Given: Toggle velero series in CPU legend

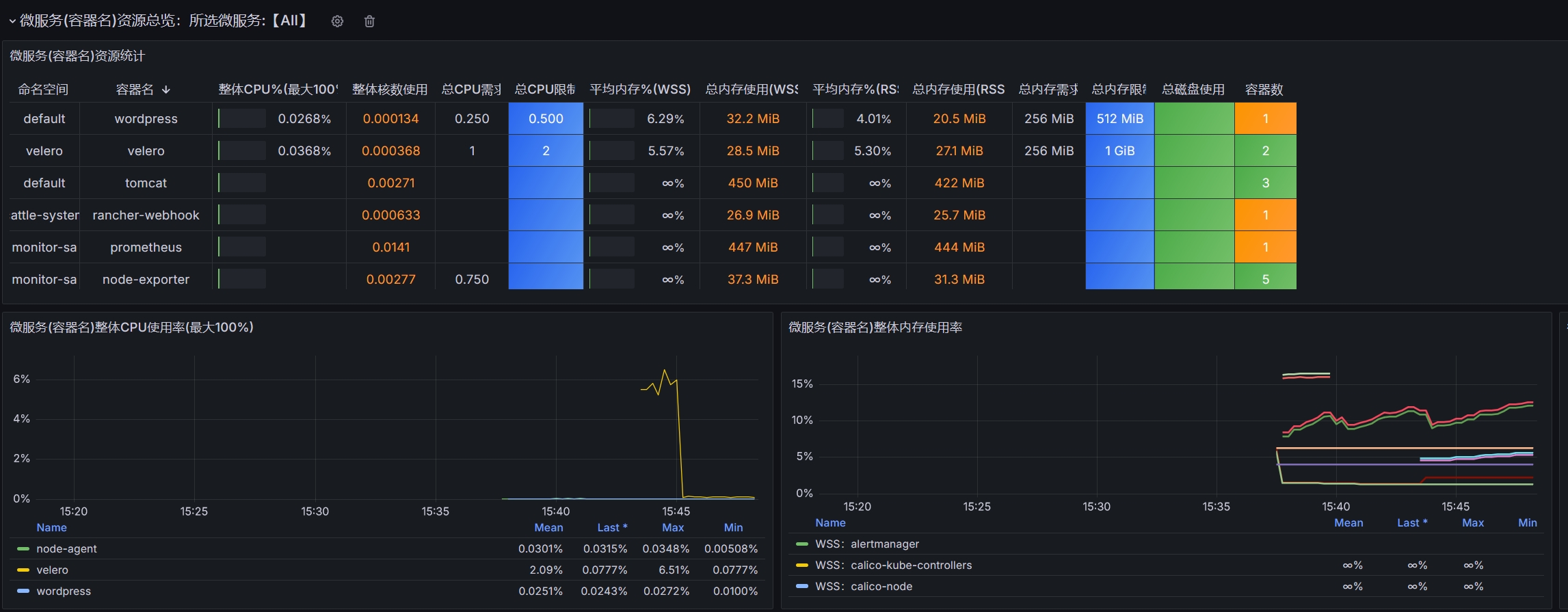Looking at the screenshot, I should [52, 570].
